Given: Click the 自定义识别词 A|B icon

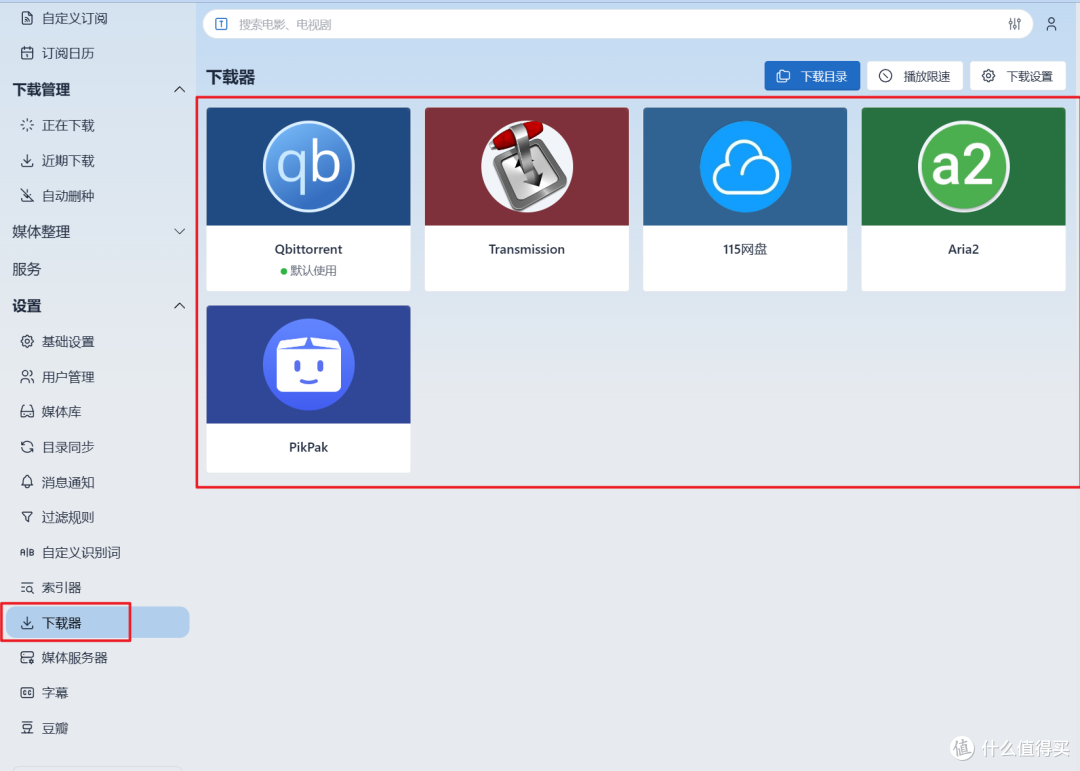Looking at the screenshot, I should click(x=27, y=552).
